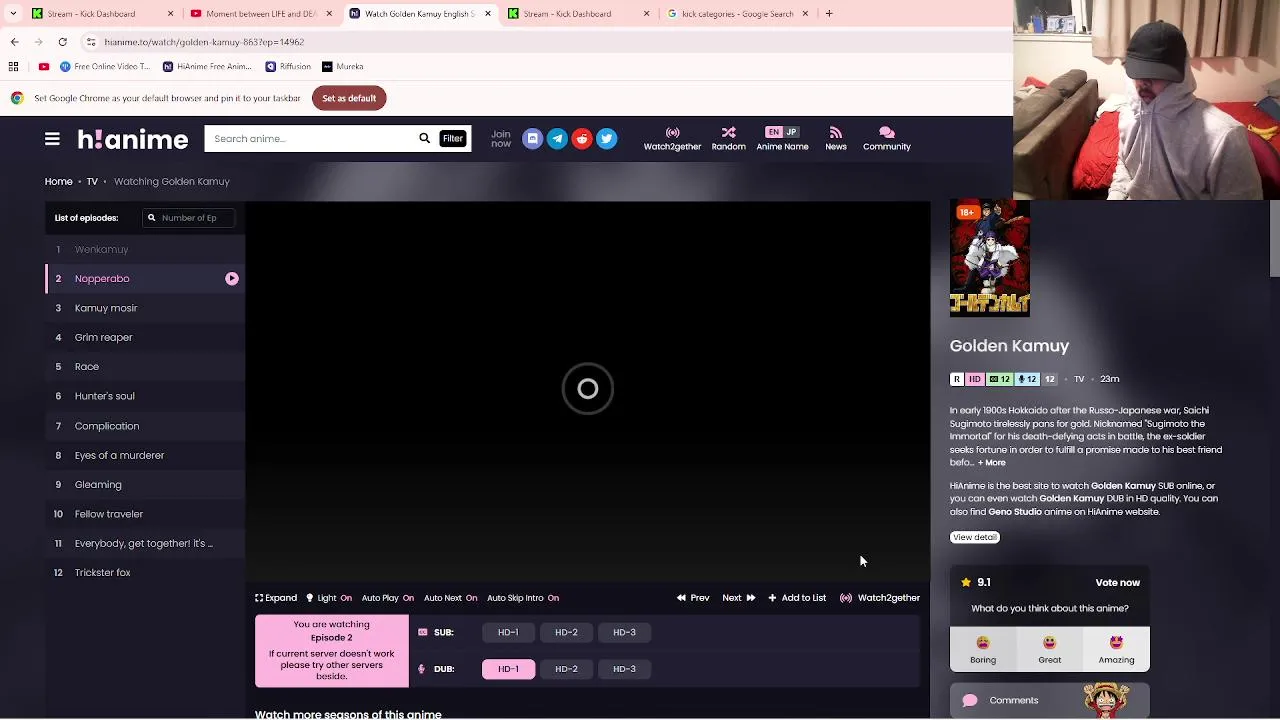Viewport: 1280px width, 720px height.
Task: Go to Next episode
Action: [x=739, y=598]
